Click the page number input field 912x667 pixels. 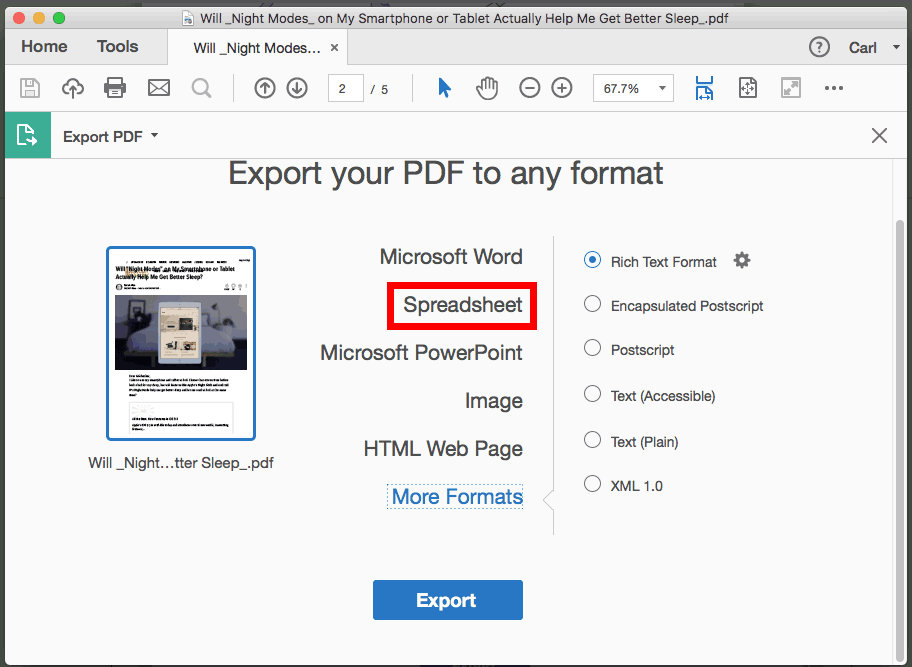tap(345, 88)
